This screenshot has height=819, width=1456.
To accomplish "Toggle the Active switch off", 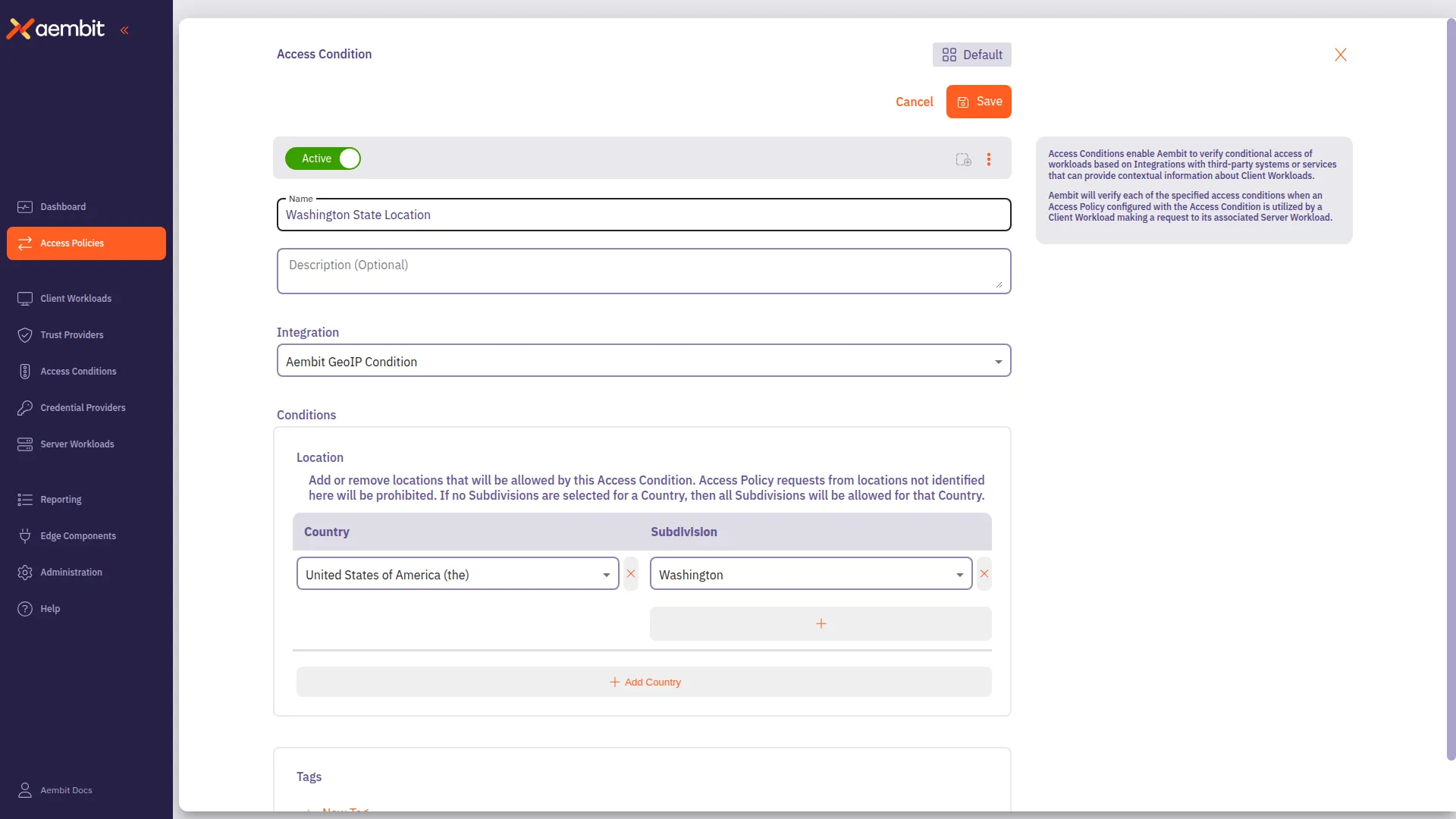I will tap(323, 158).
